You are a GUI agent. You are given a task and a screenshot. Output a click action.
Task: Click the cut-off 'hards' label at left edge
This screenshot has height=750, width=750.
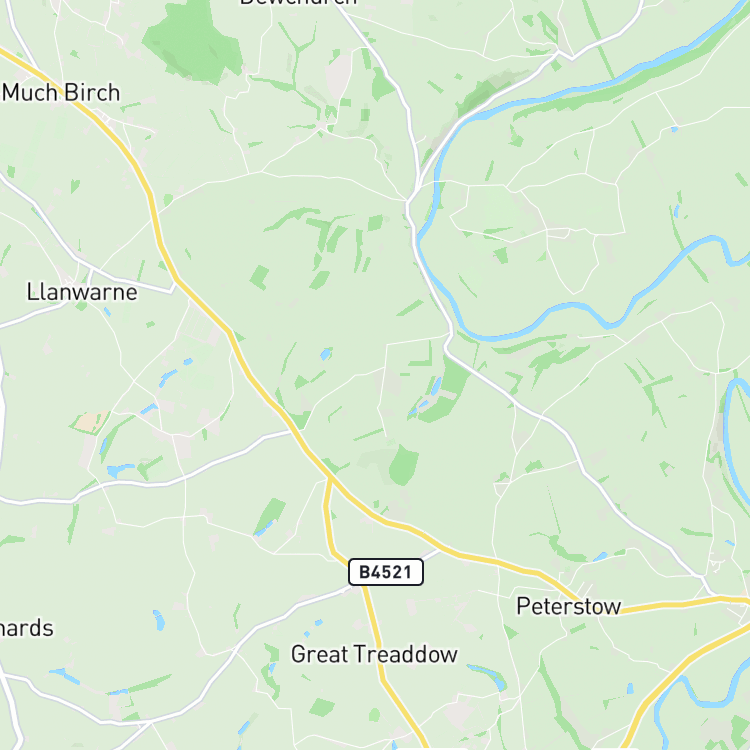pos(26,628)
